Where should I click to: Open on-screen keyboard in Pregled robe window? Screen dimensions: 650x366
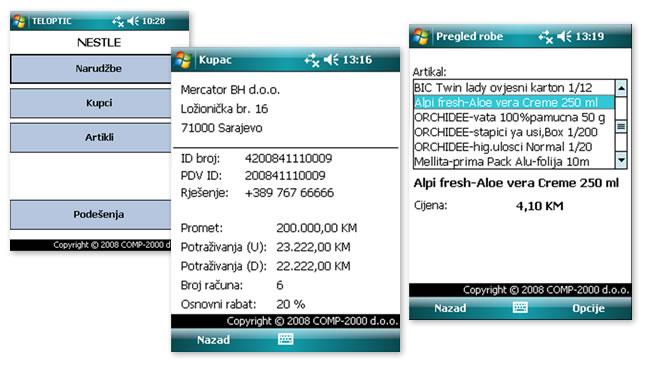[x=520, y=307]
